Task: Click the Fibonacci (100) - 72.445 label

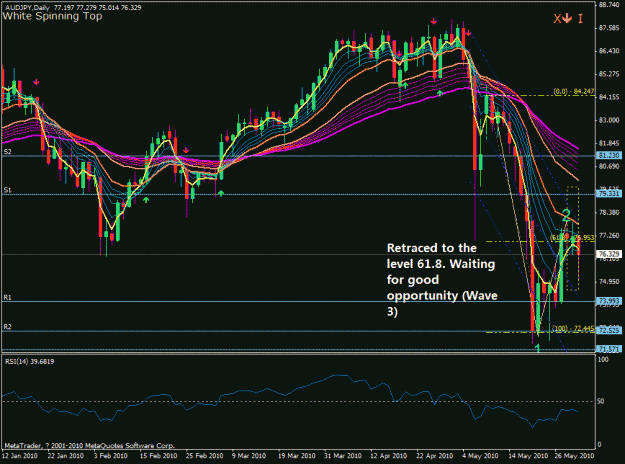Action: point(573,328)
